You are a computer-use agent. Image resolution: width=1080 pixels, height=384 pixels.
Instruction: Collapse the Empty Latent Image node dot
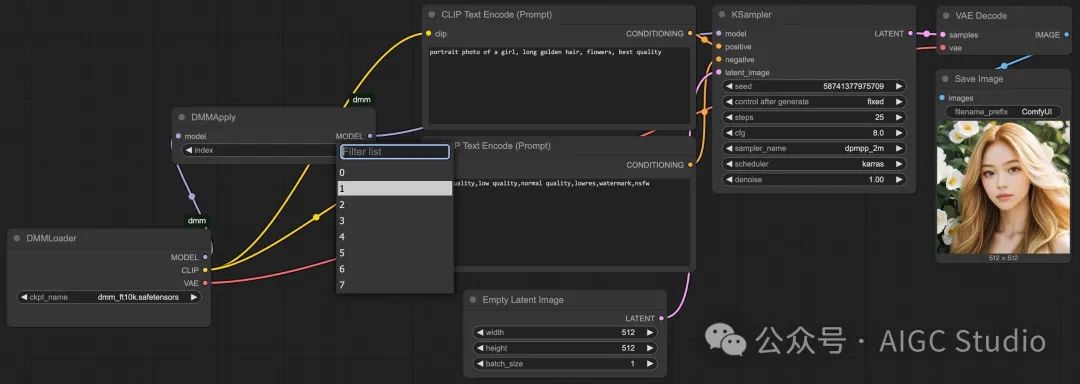click(x=473, y=299)
